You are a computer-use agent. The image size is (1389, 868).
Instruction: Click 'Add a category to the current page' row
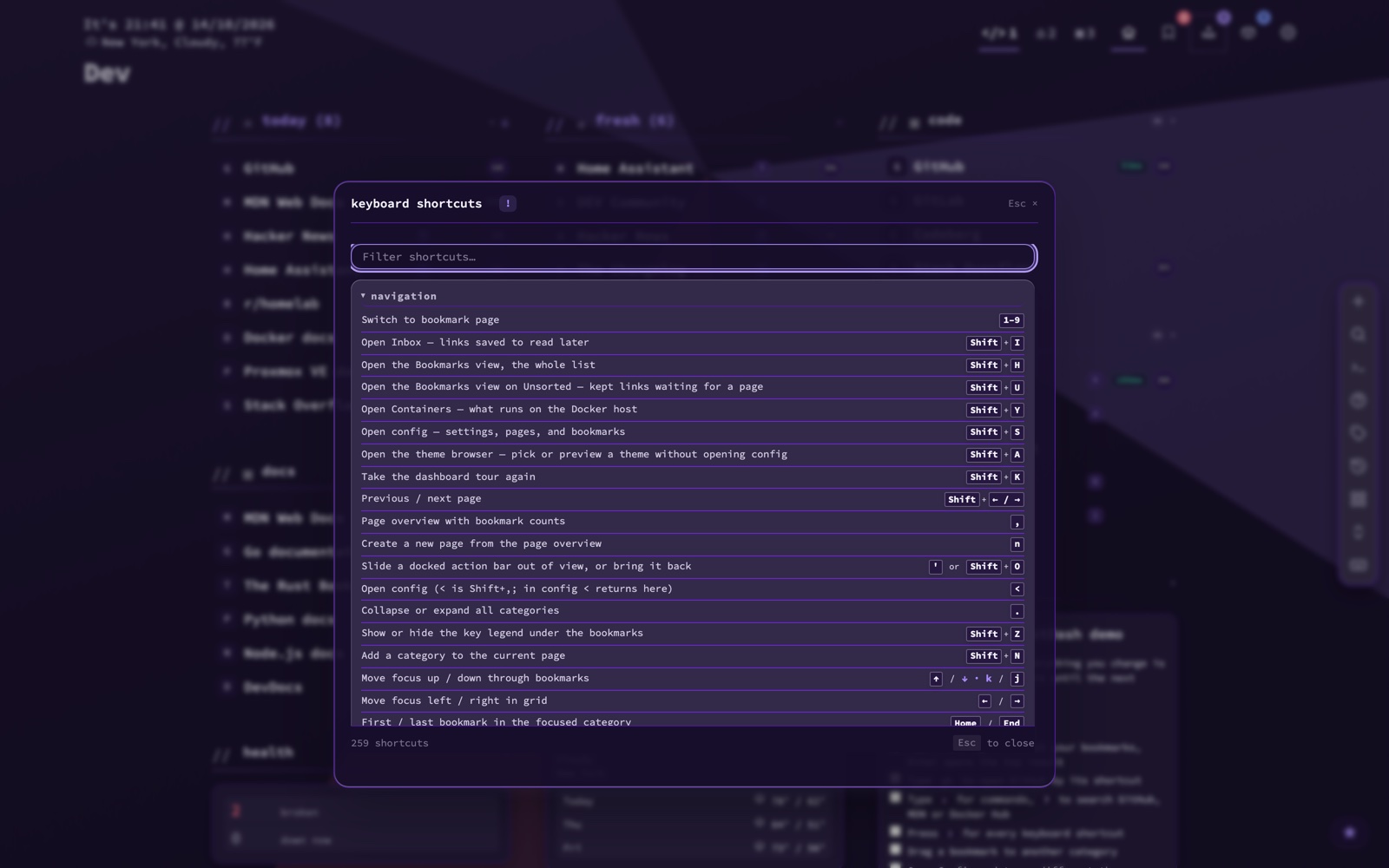693,656
